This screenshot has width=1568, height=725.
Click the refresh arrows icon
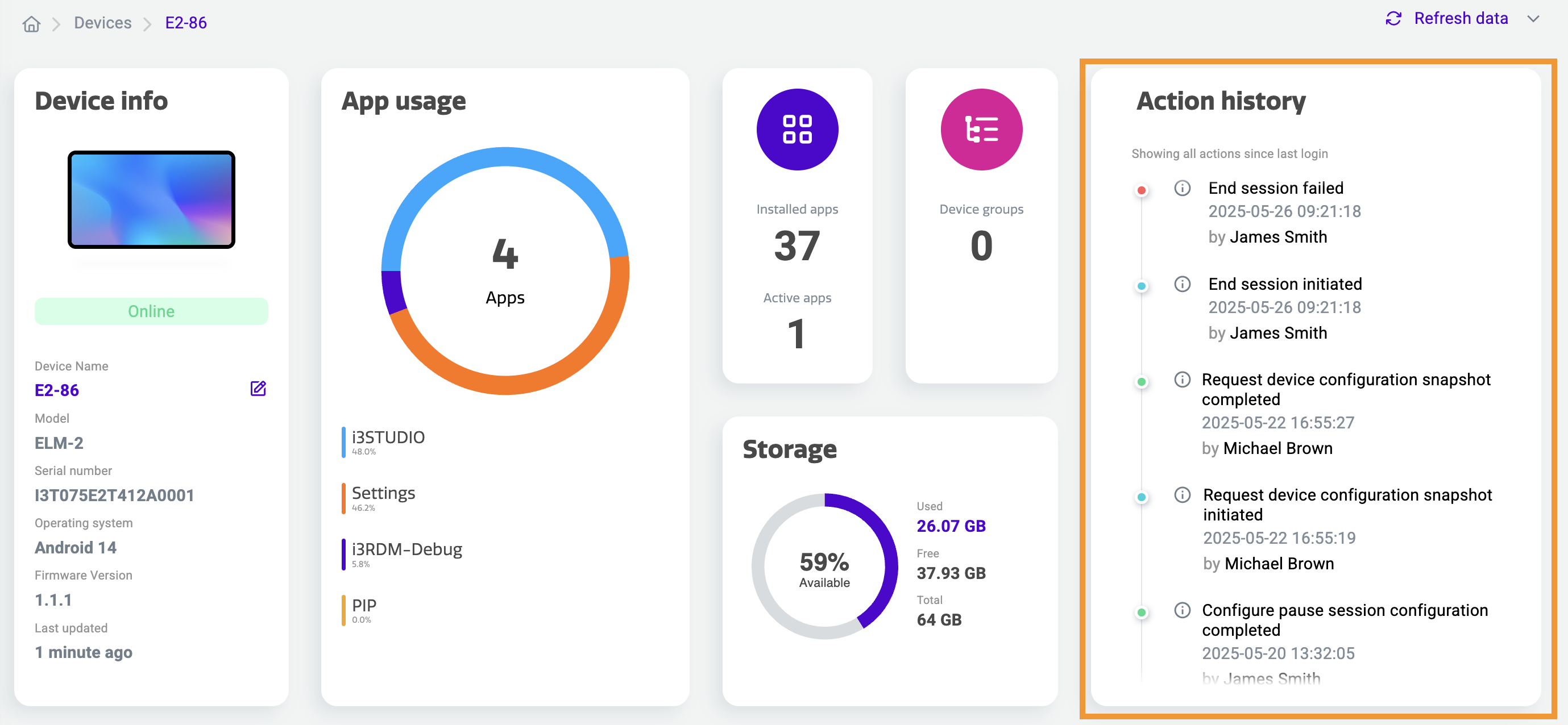(1393, 19)
